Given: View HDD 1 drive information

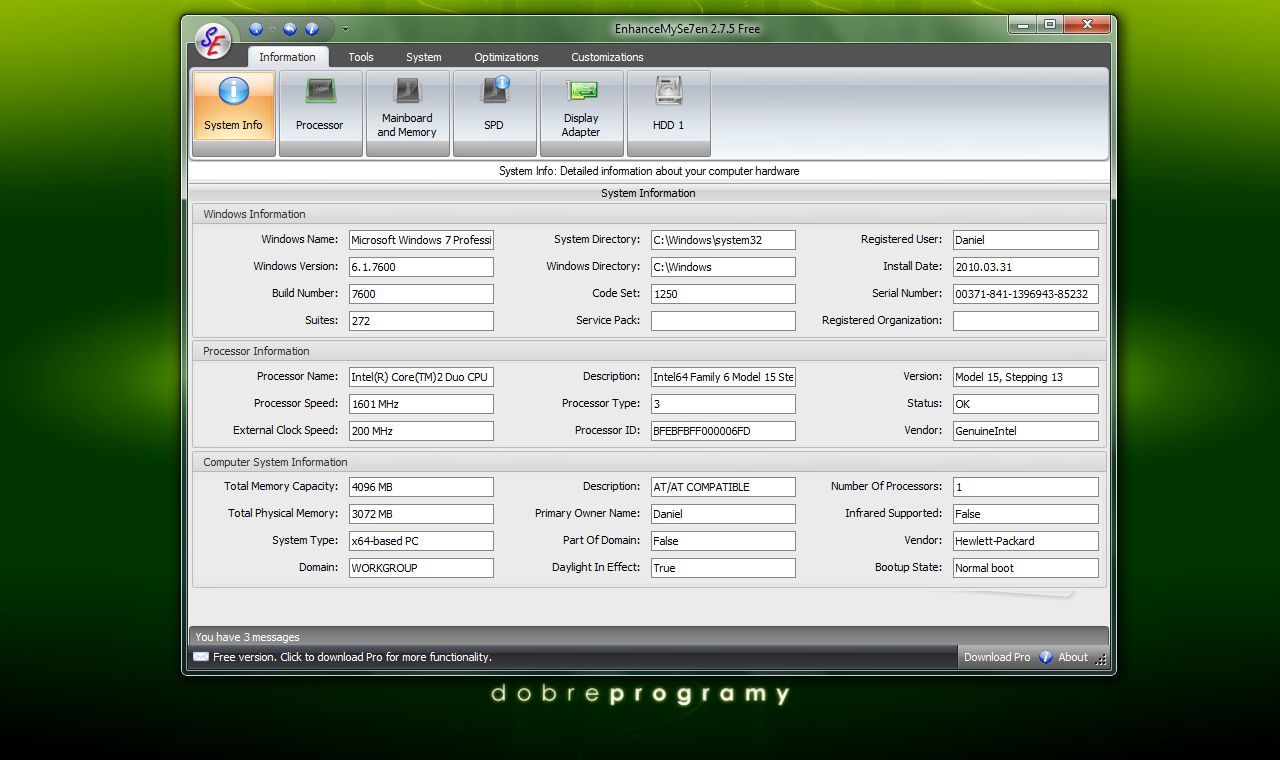Looking at the screenshot, I should point(668,113).
